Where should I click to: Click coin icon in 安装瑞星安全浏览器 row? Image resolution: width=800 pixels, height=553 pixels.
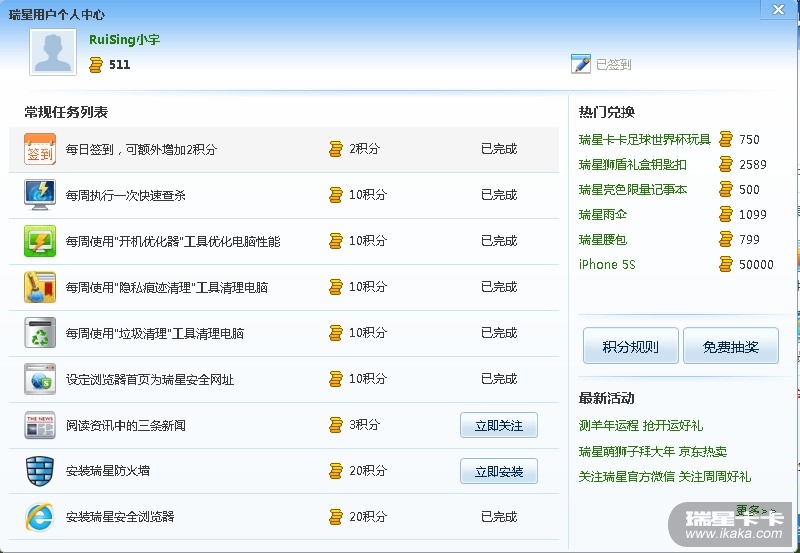(x=336, y=517)
